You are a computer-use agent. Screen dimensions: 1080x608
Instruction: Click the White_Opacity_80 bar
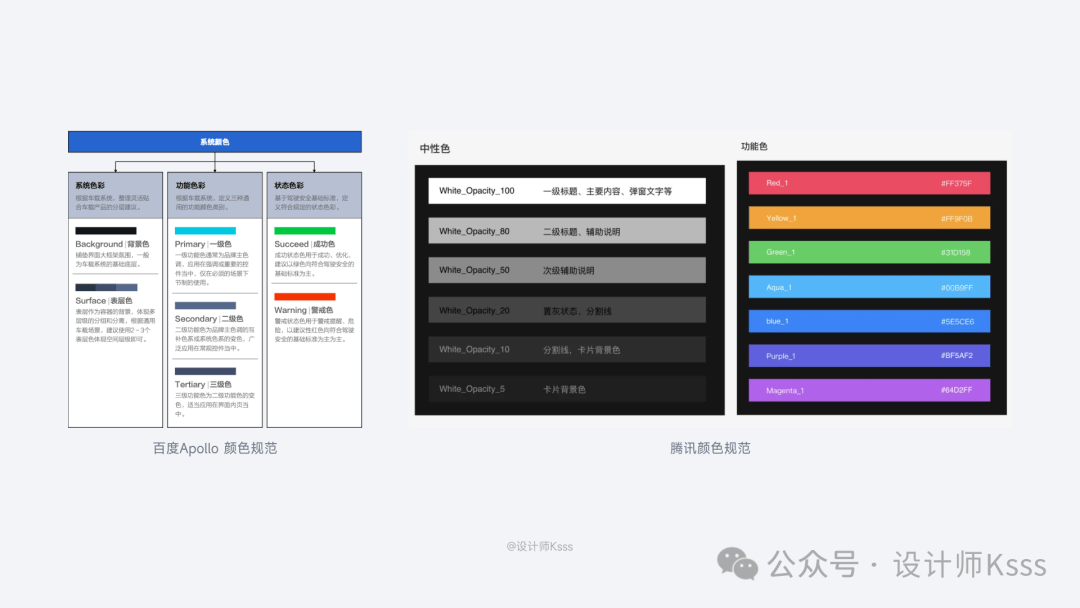click(x=567, y=231)
